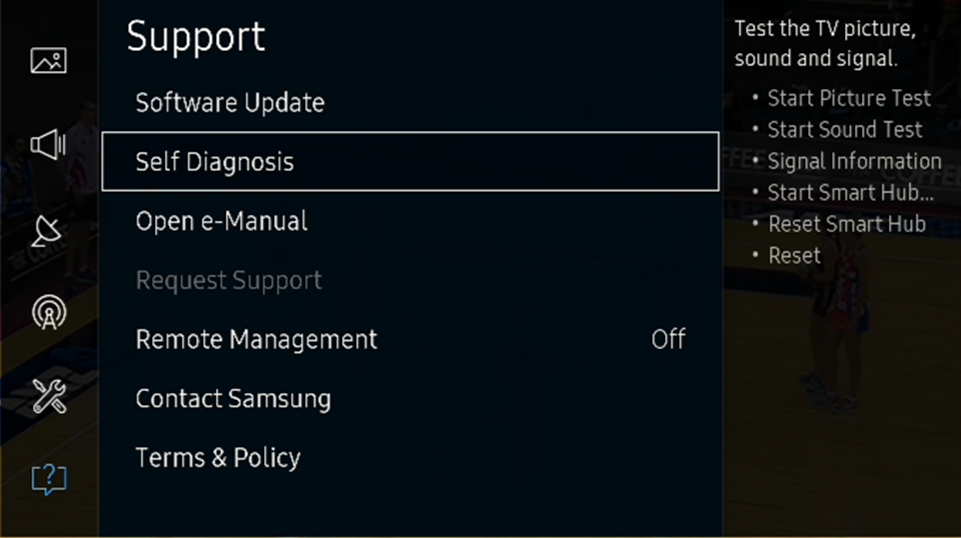Toggle Remote Management Off value
961x538 pixels.
[x=668, y=339]
